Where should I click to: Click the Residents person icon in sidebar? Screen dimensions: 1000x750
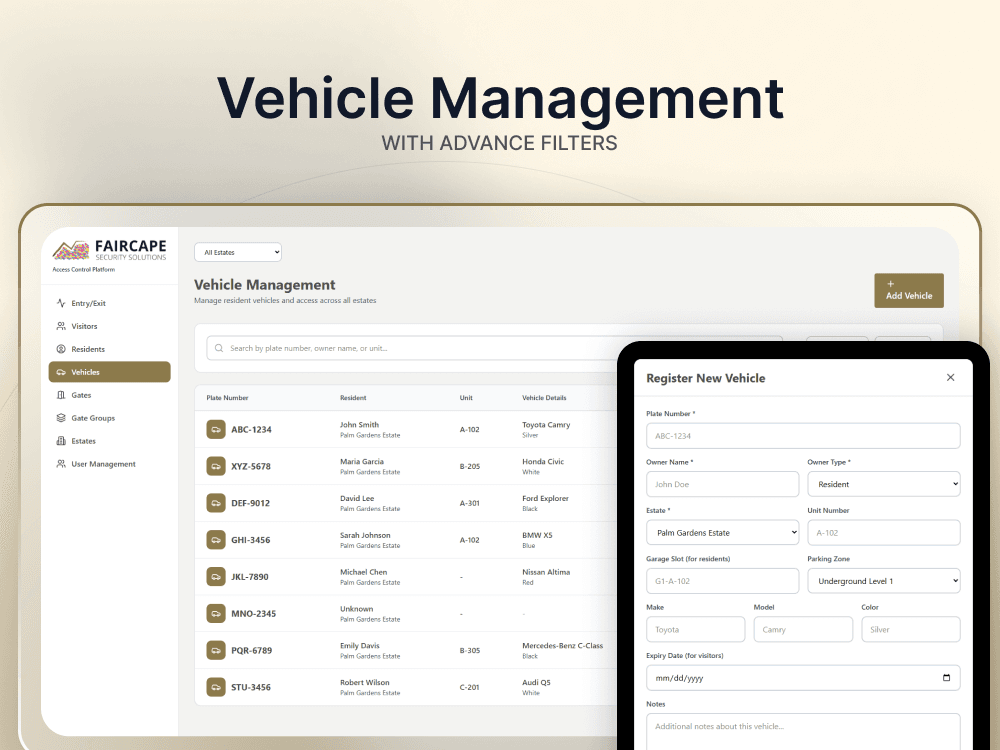[61, 349]
